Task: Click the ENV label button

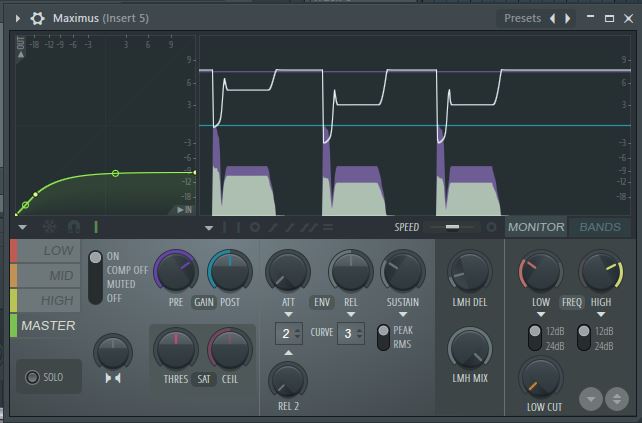Action: (x=322, y=303)
